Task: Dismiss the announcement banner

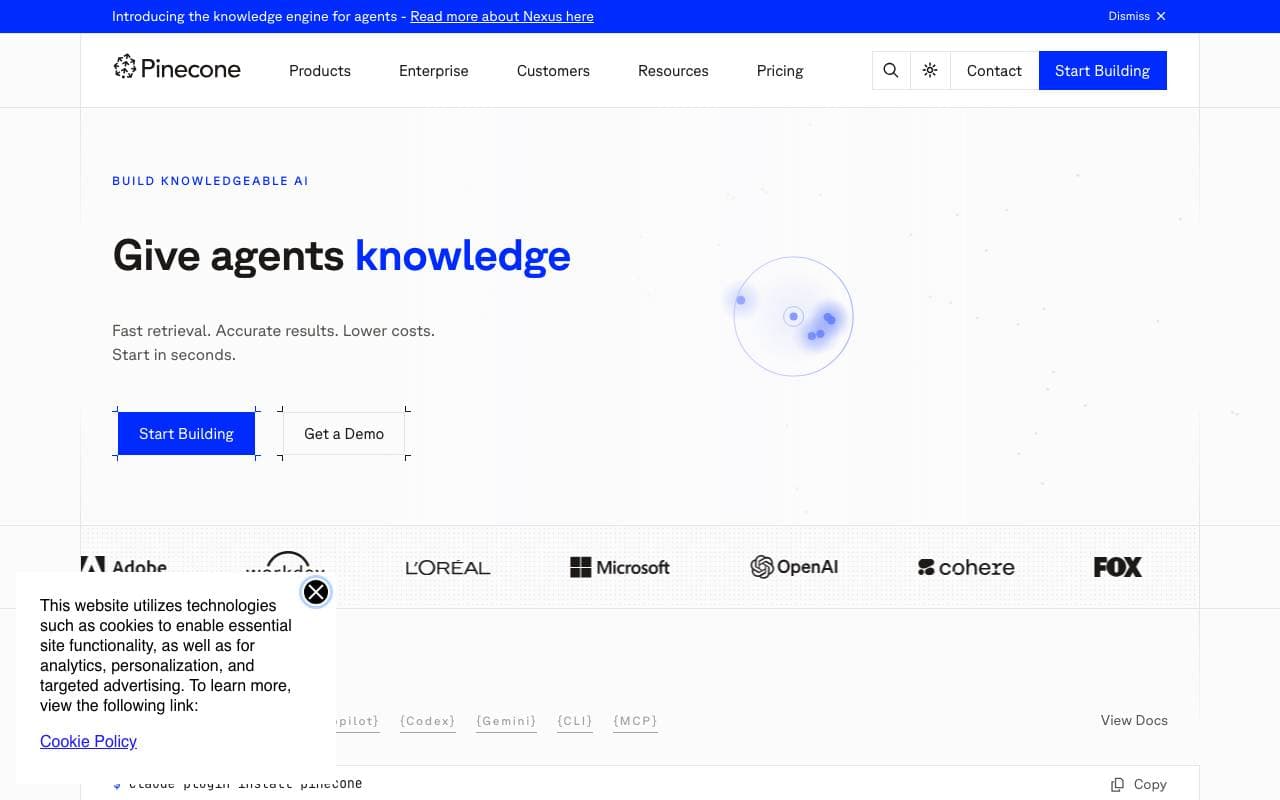Action: pos(1137,16)
